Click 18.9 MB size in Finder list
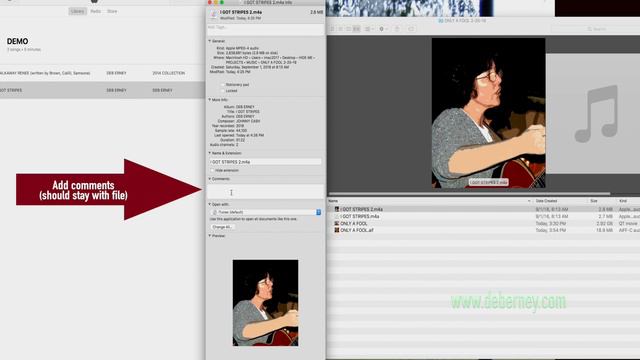640x360 pixels. pos(605,230)
